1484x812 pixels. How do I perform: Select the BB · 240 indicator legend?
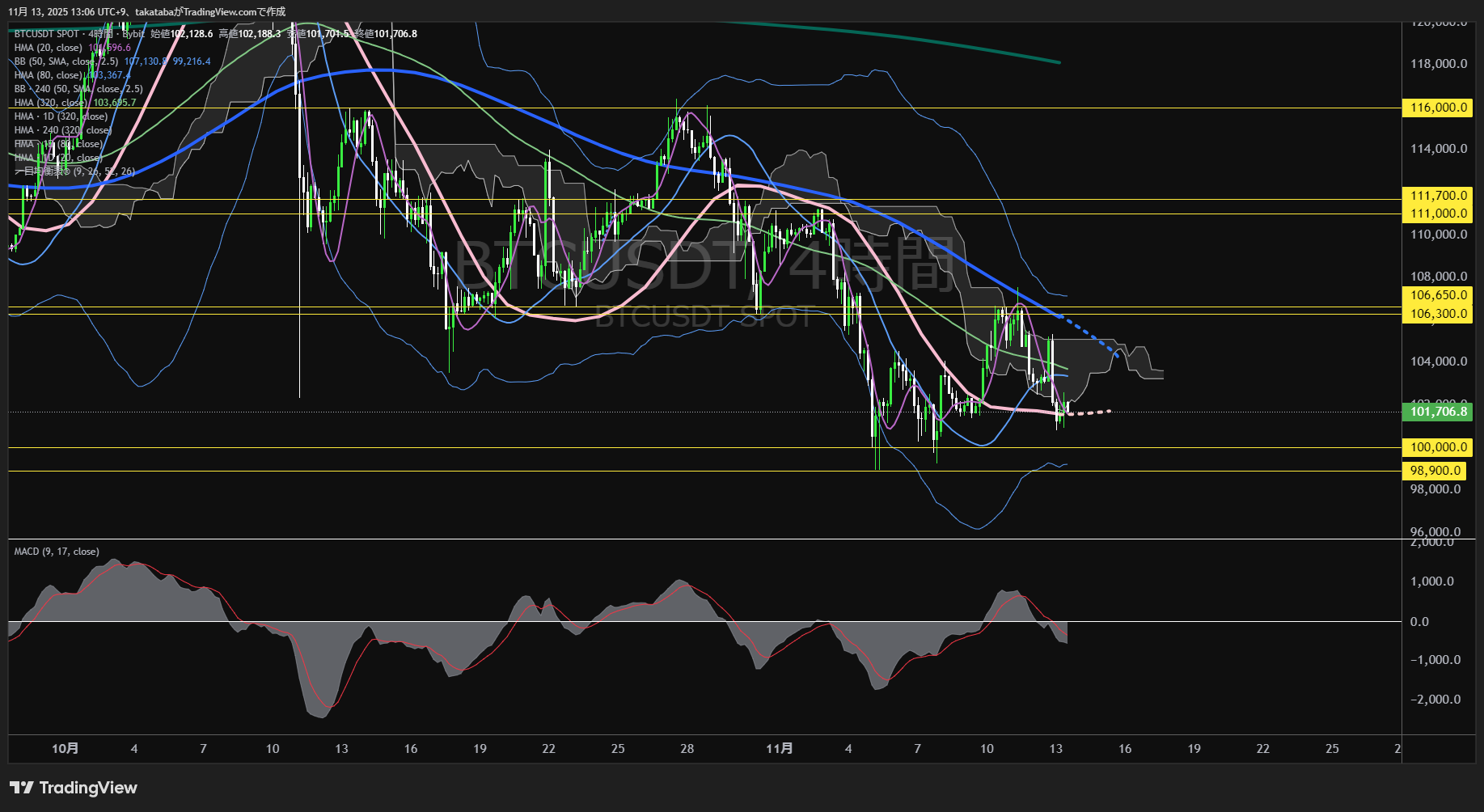[78, 89]
